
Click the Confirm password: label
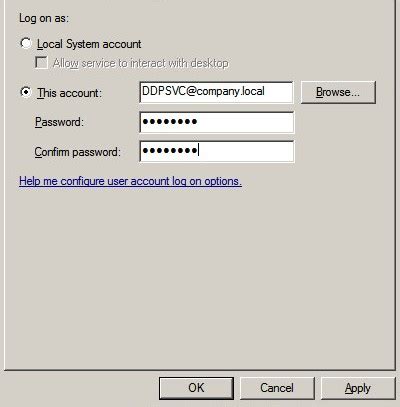tap(78, 152)
